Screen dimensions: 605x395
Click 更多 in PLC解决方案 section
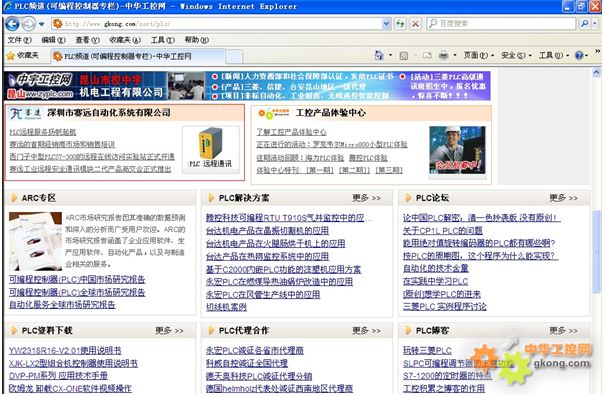pos(366,198)
